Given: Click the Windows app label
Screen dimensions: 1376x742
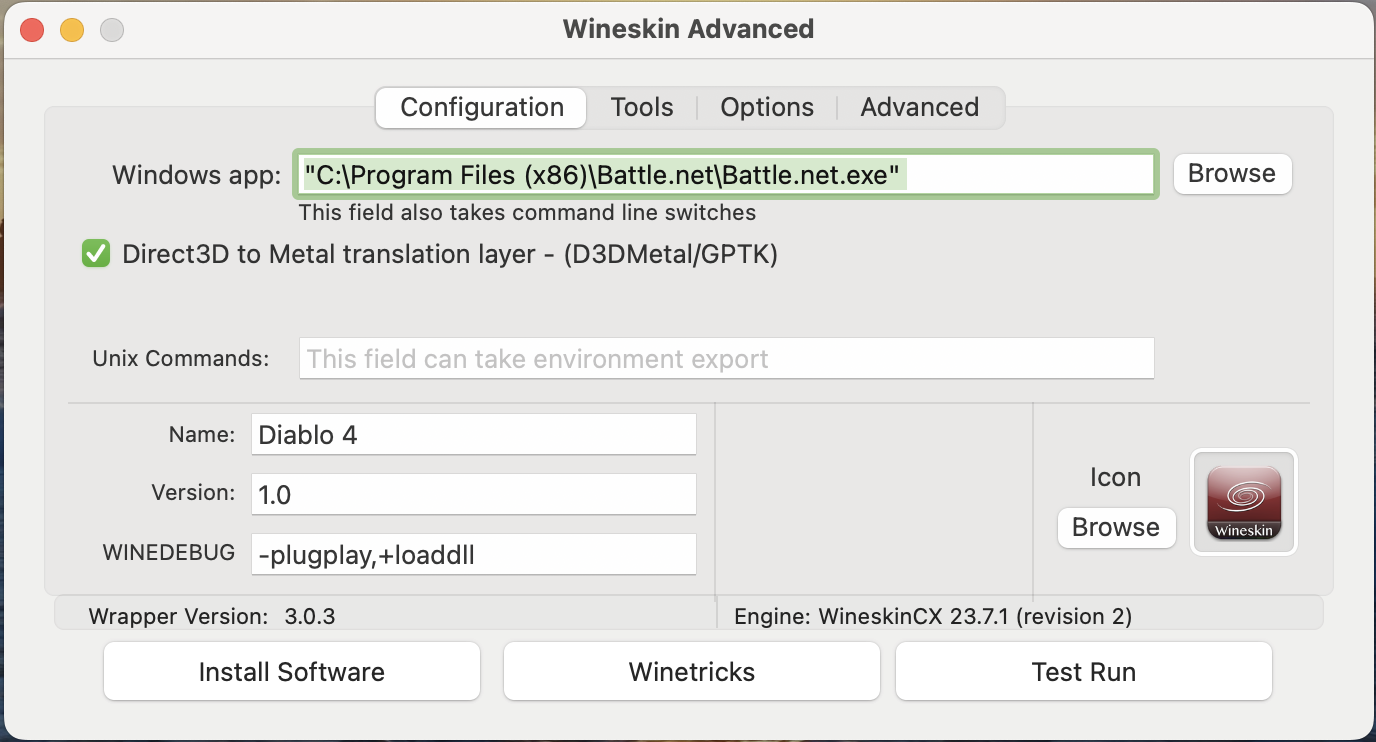Looking at the screenshot, I should (197, 175).
